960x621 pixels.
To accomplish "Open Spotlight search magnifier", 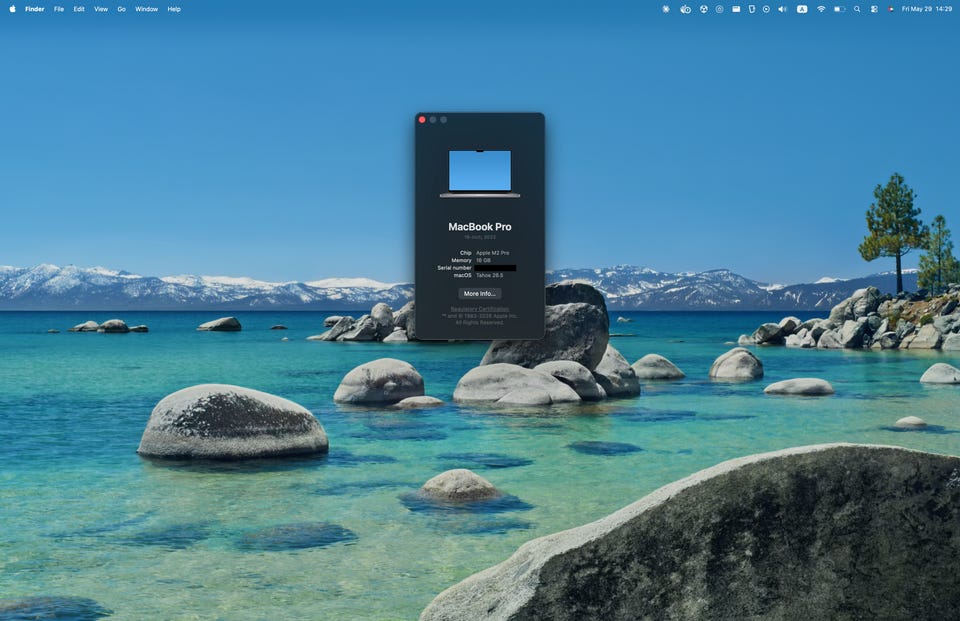I will click(857, 9).
